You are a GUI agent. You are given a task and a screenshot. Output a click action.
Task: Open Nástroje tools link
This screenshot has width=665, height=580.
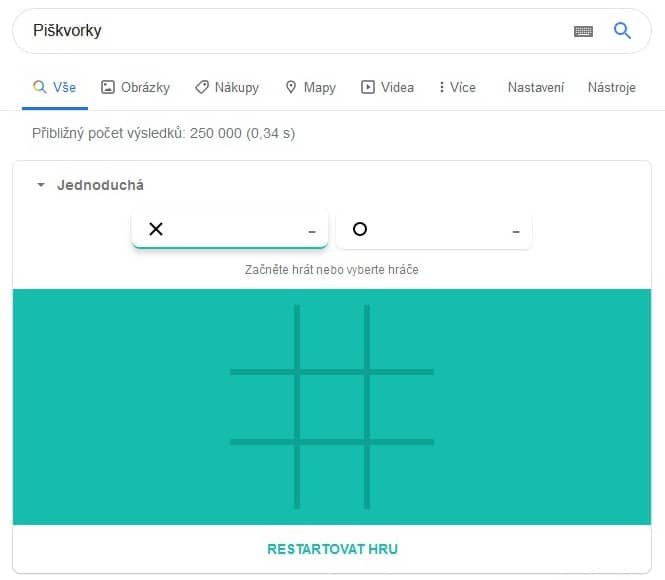click(x=612, y=88)
